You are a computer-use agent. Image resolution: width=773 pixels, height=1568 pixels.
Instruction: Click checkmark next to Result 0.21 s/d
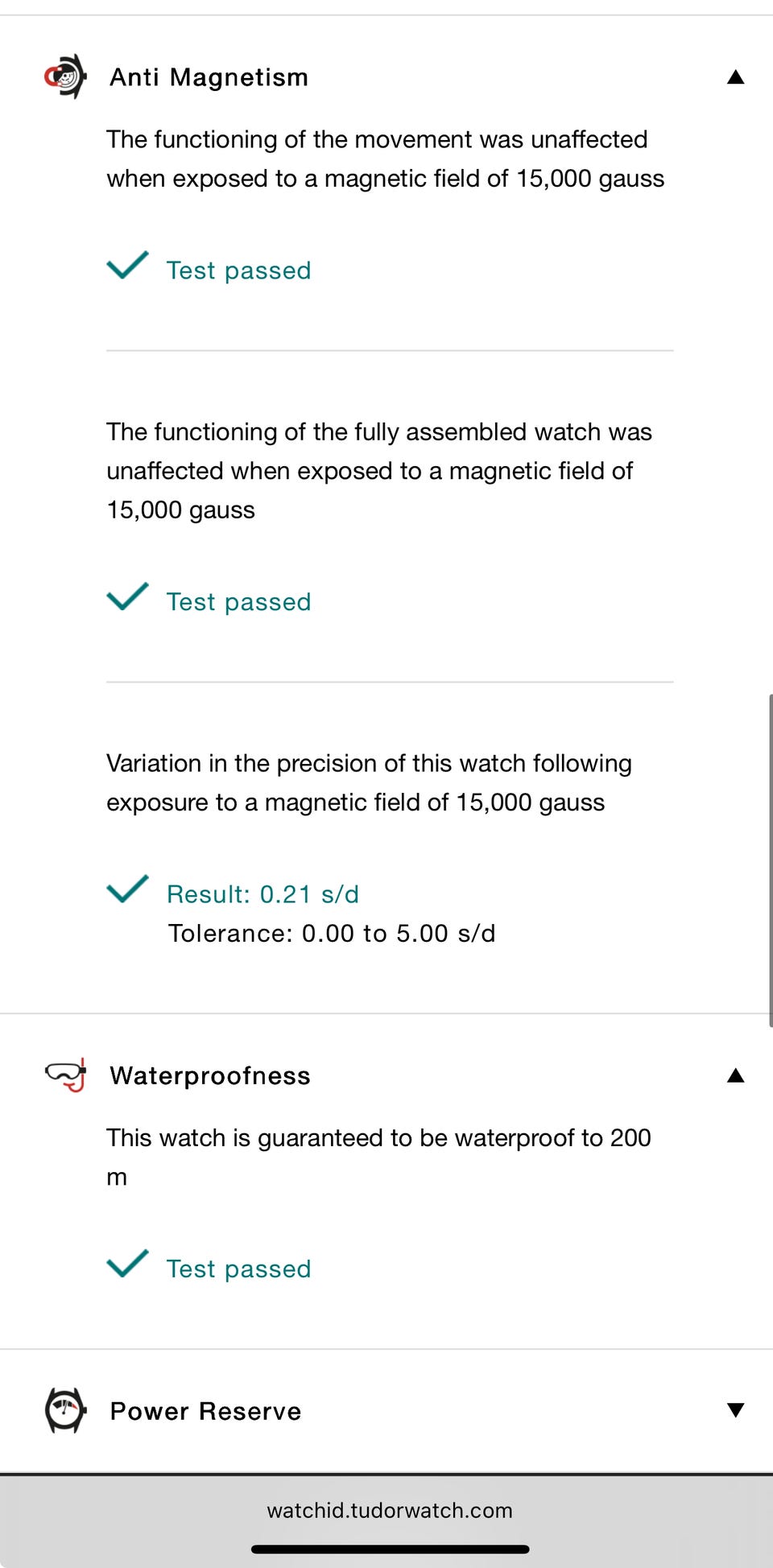[x=127, y=889]
